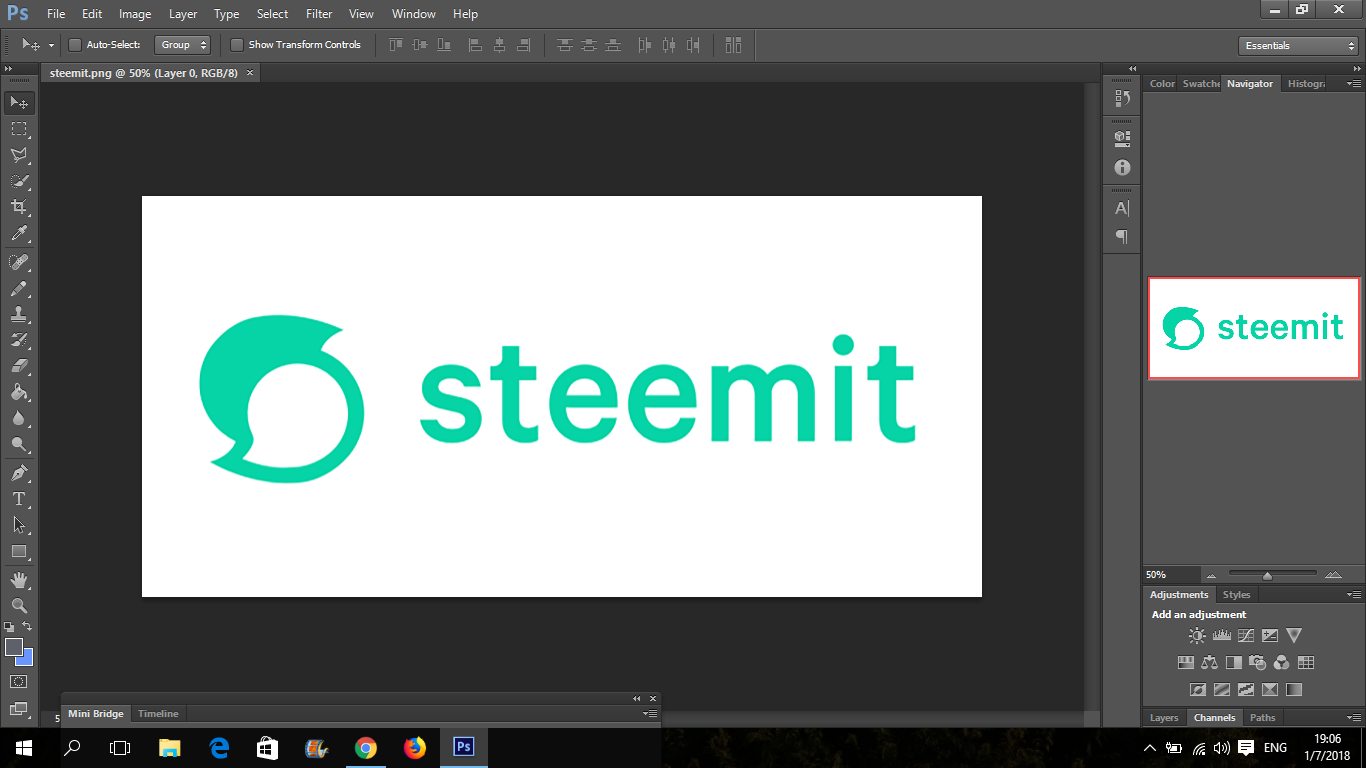Image resolution: width=1366 pixels, height=768 pixels.
Task: Click the Navigator zoom in button
Action: point(1333,576)
